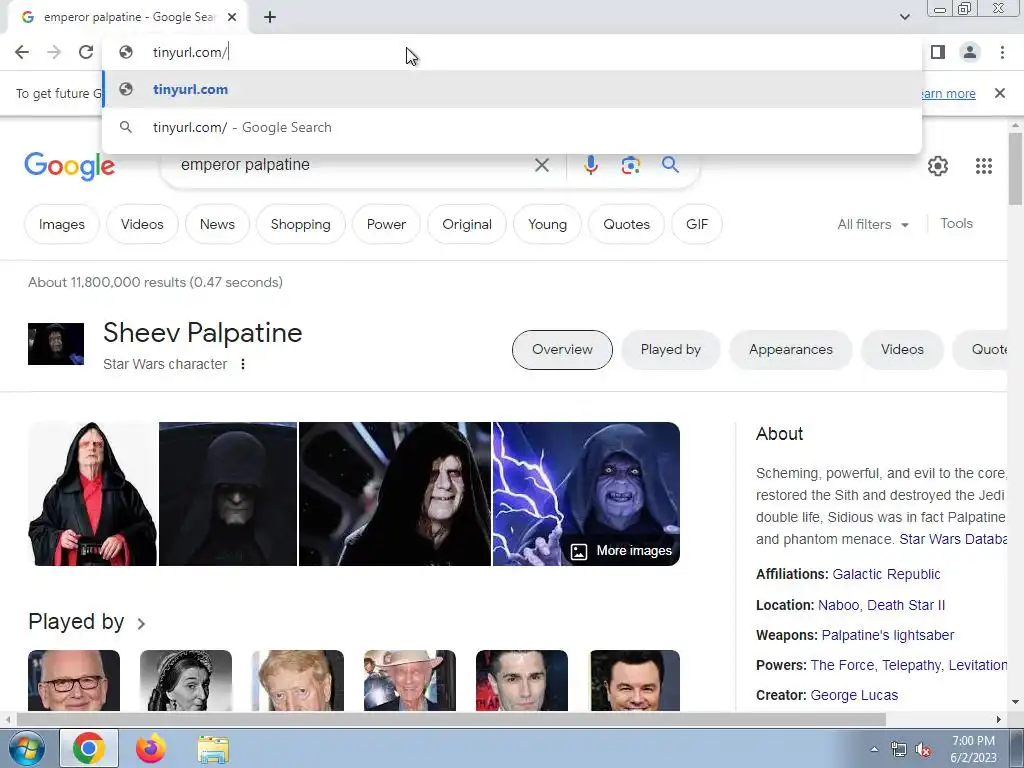Image resolution: width=1024 pixels, height=768 pixels.
Task: Launch Firefox from the taskbar
Action: coord(150,748)
